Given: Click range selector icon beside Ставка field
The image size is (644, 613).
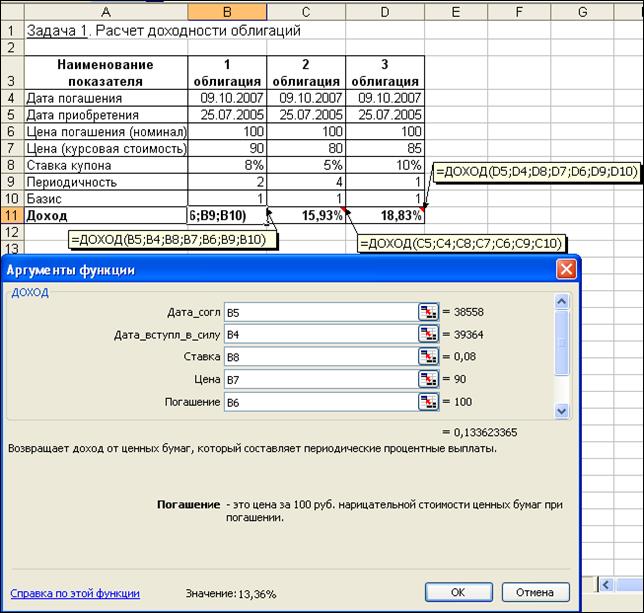Looking at the screenshot, I should 429,356.
